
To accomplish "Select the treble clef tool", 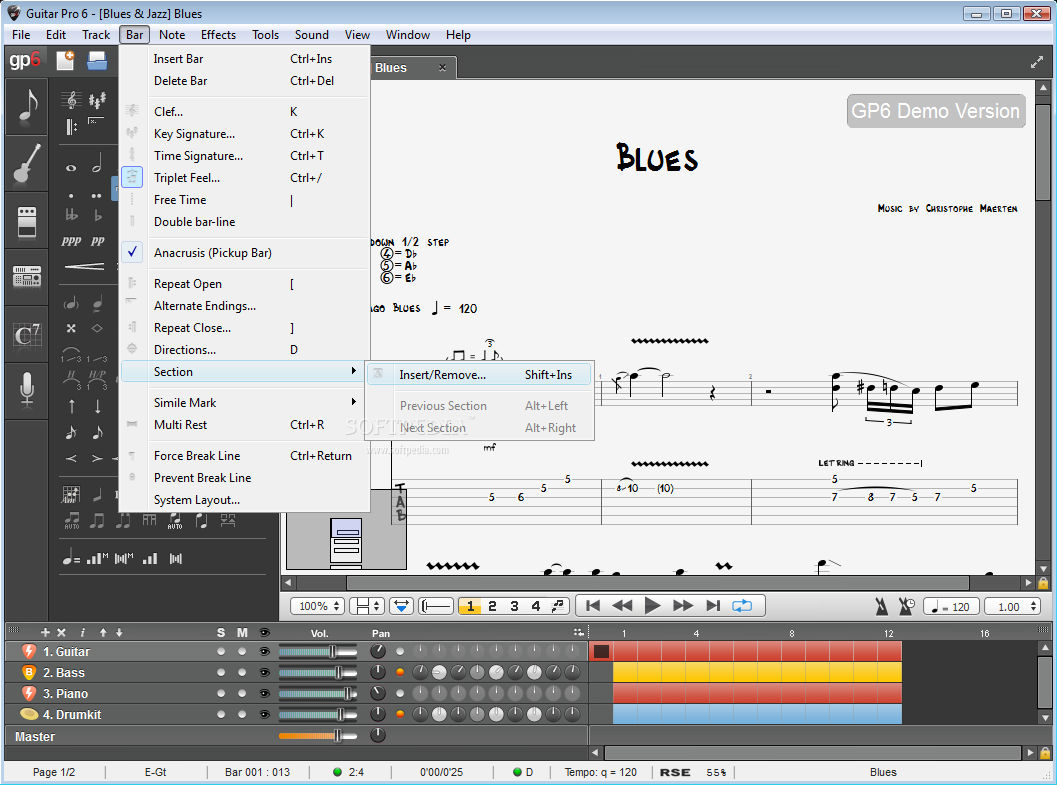I will pos(71,100).
